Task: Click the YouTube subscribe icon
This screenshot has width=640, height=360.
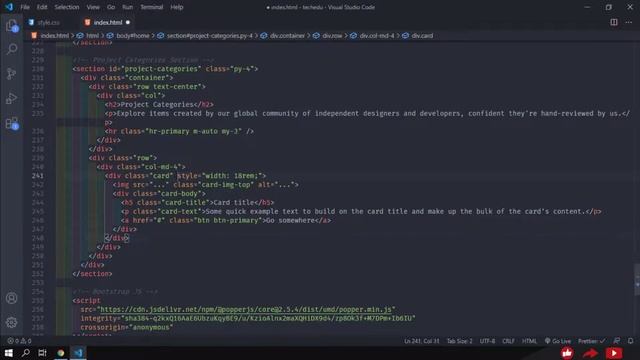Action: [614, 353]
